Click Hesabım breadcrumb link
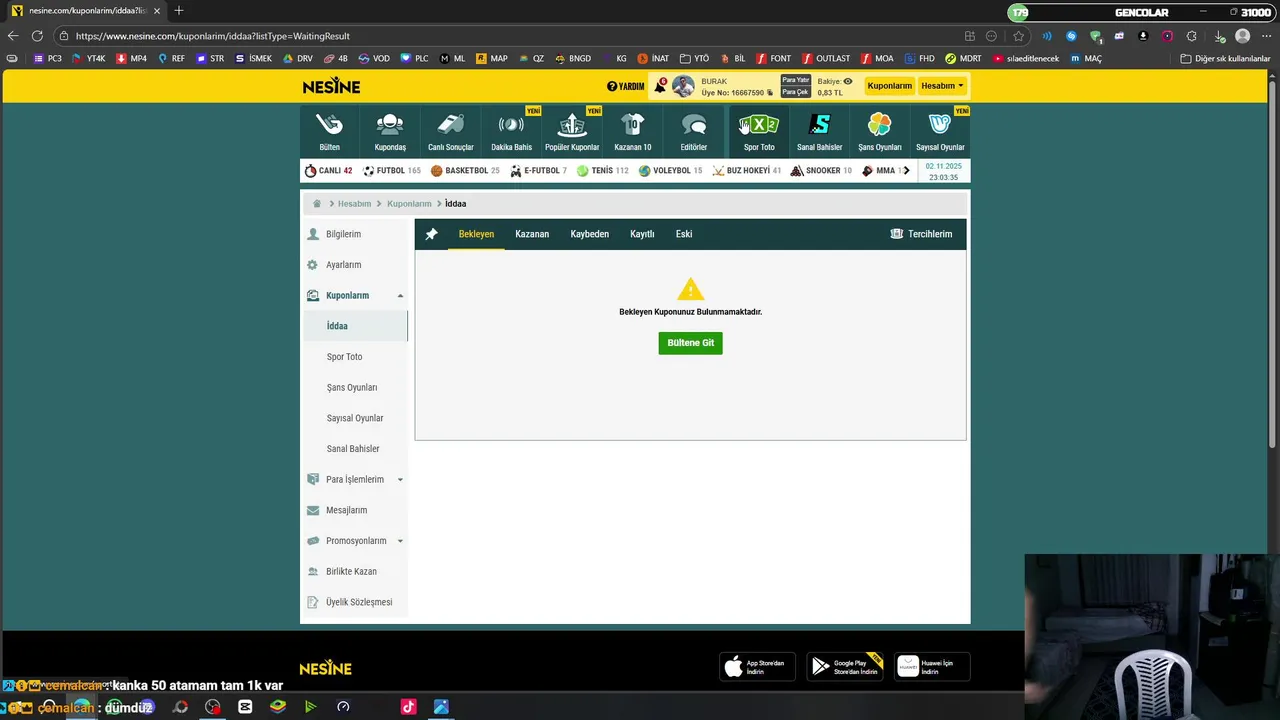Image resolution: width=1280 pixels, height=720 pixels. click(354, 204)
